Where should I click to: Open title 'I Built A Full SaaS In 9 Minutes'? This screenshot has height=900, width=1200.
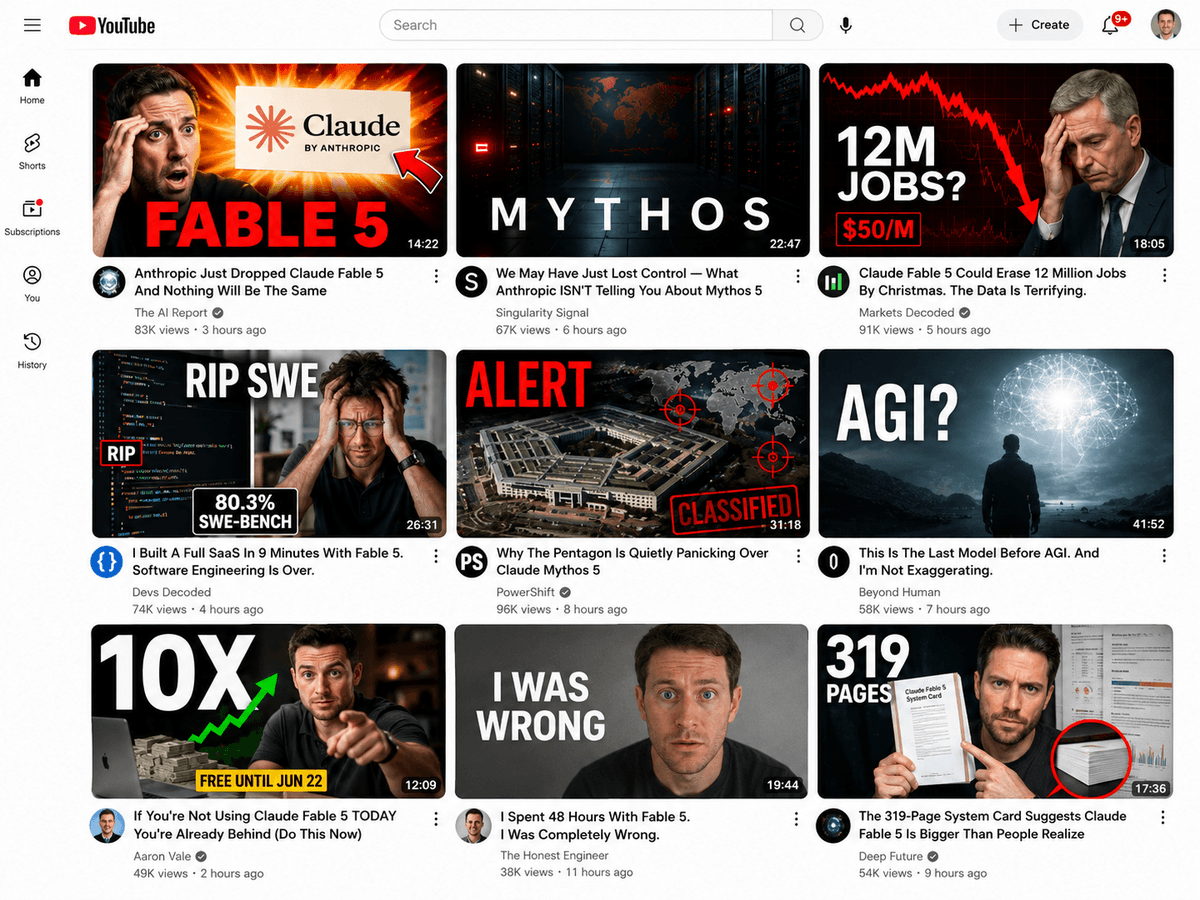click(268, 561)
